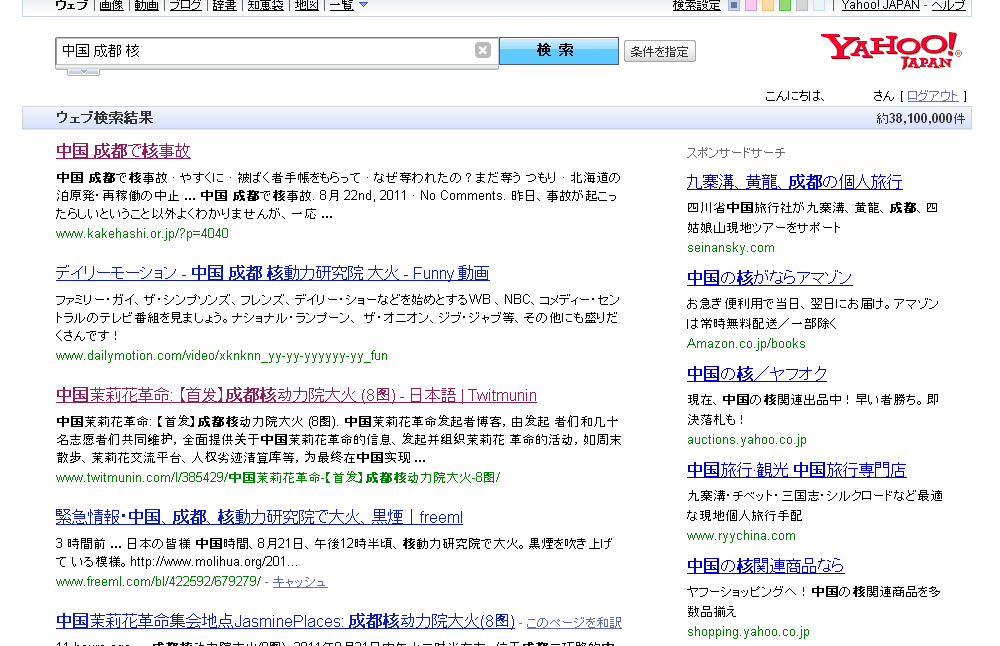The height and width of the screenshot is (646, 1000).
Task: Switch to the 辞書 search tab
Action: (224, 5)
